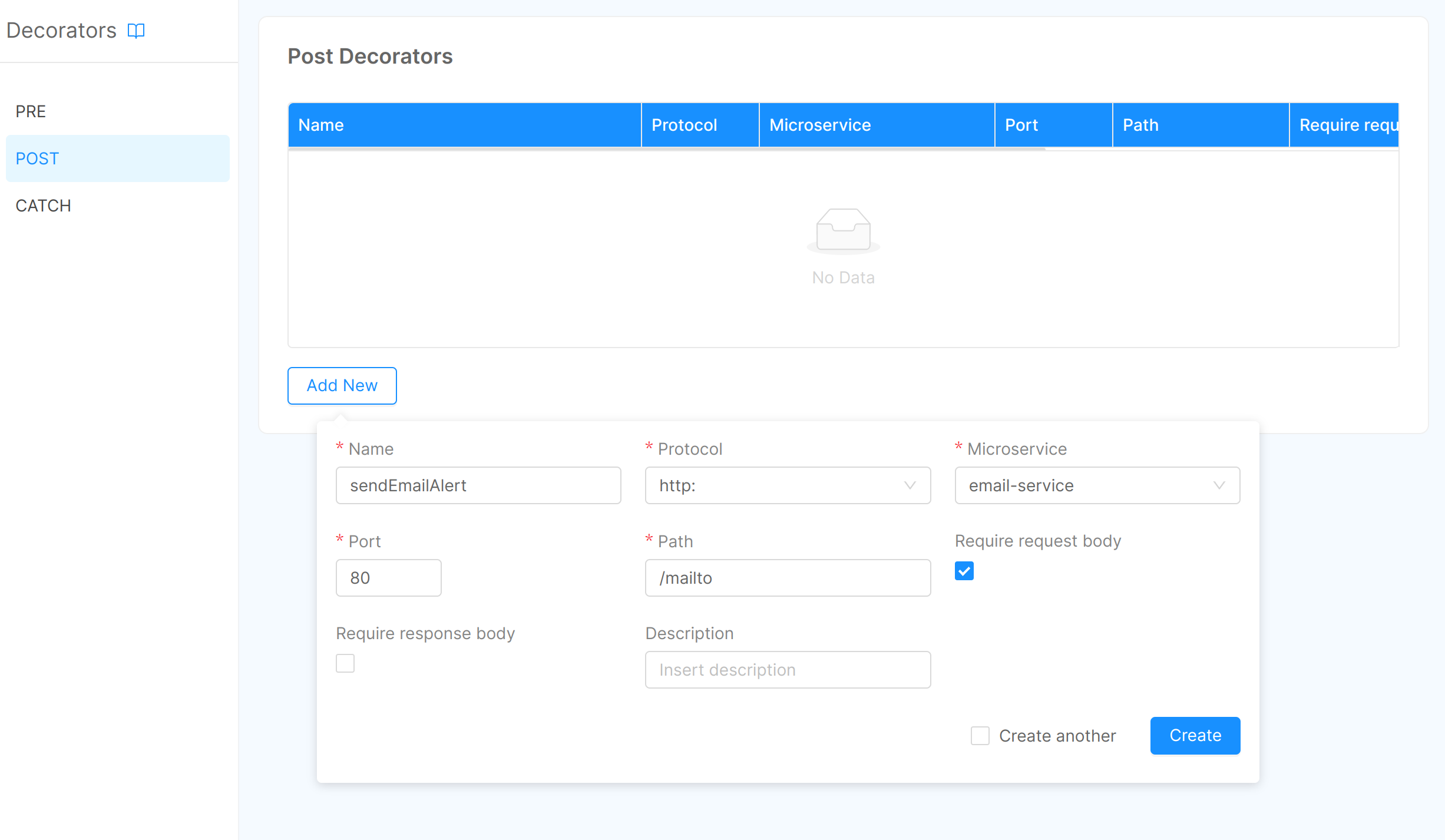The image size is (1445, 840).
Task: Open the PRE decorators section
Action: pyautogui.click(x=30, y=111)
